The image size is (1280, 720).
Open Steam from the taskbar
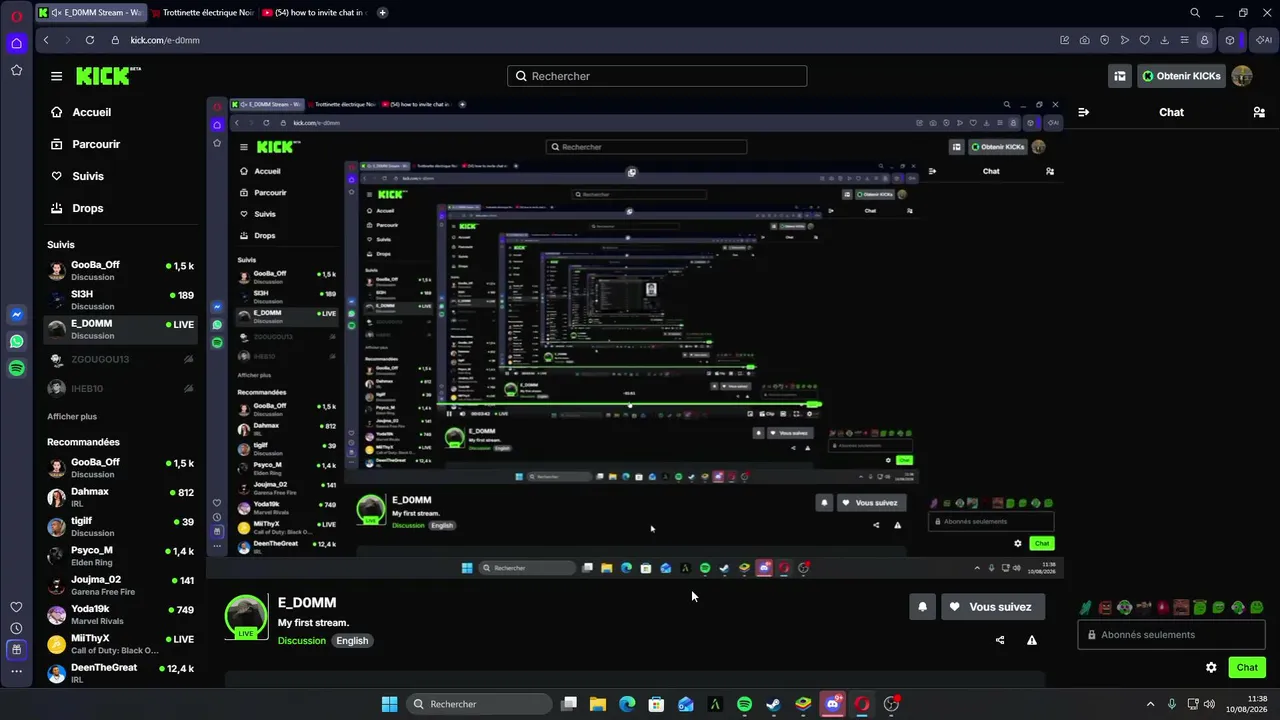pyautogui.click(x=773, y=704)
